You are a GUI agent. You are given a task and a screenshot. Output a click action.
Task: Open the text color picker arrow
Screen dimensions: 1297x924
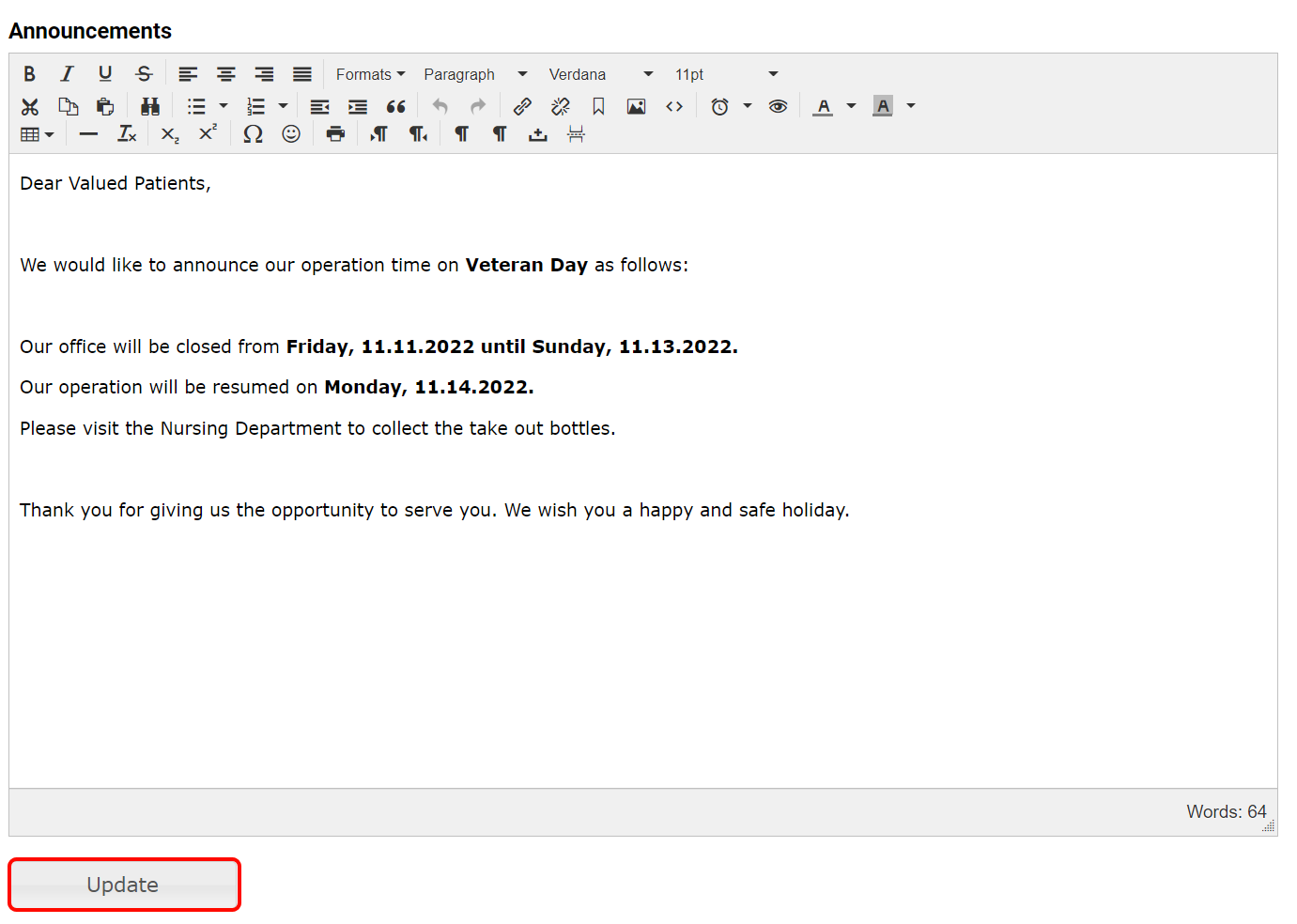coord(851,106)
